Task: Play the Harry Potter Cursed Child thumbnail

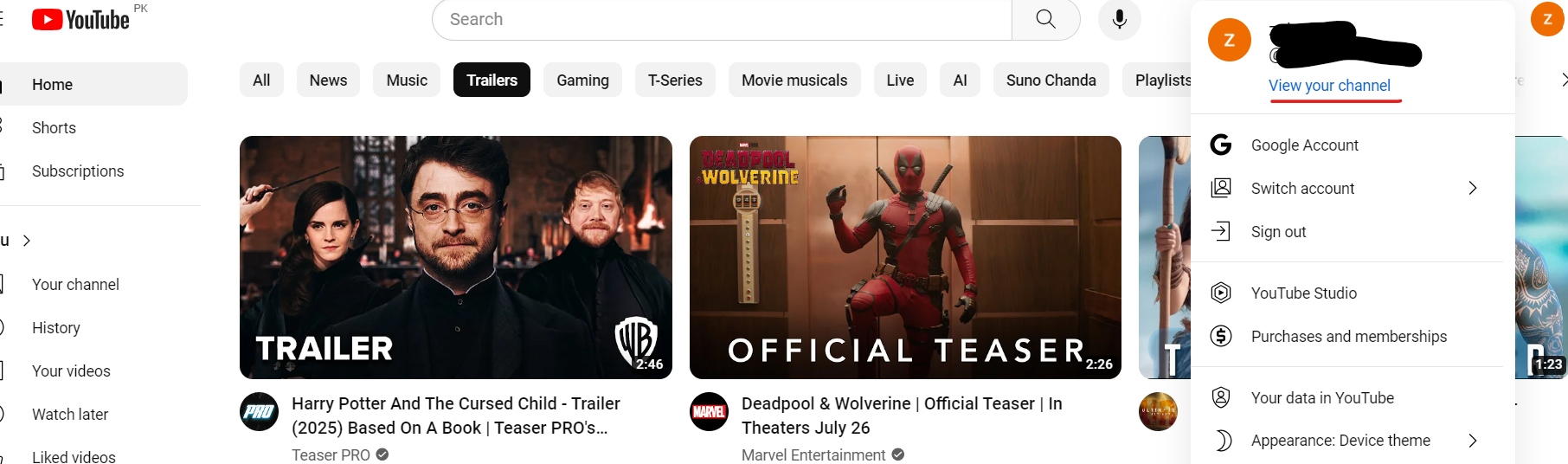Action: 456,257
